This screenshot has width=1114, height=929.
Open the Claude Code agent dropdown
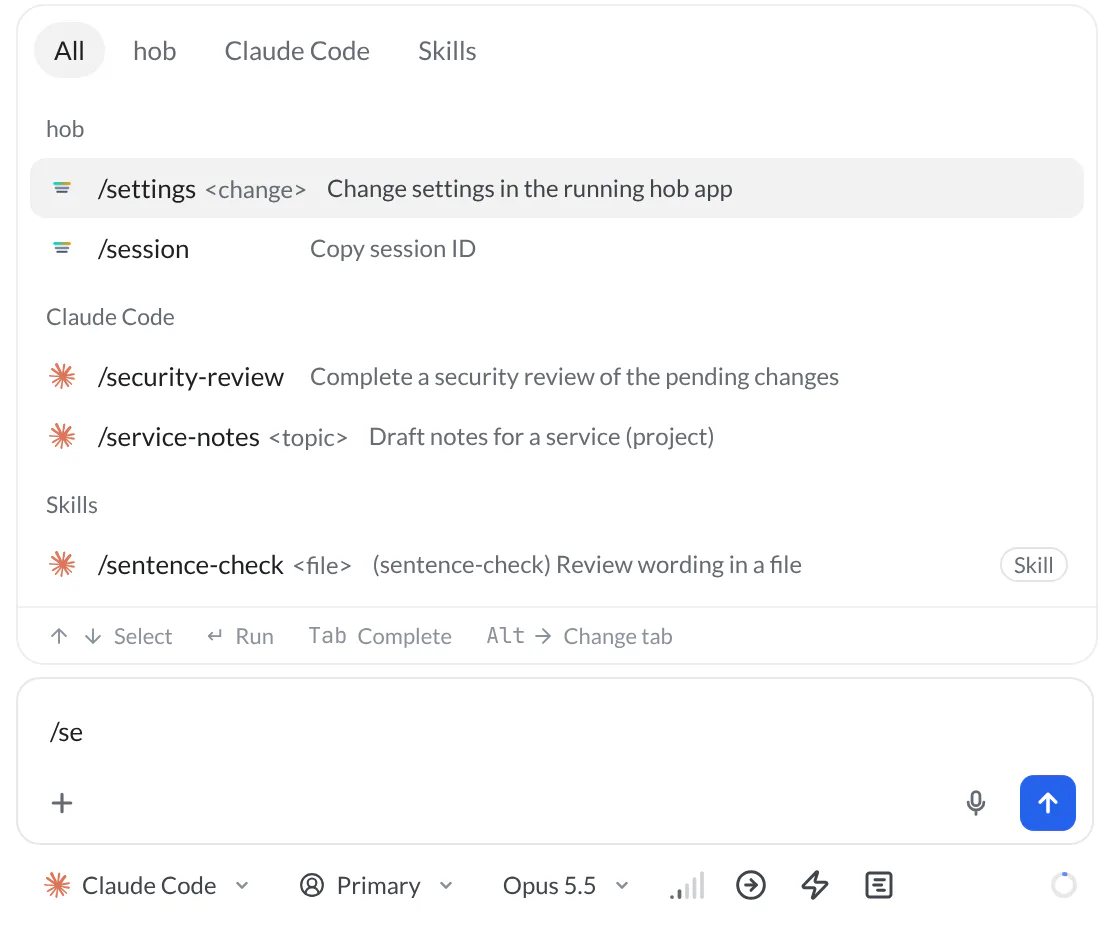[x=146, y=886]
